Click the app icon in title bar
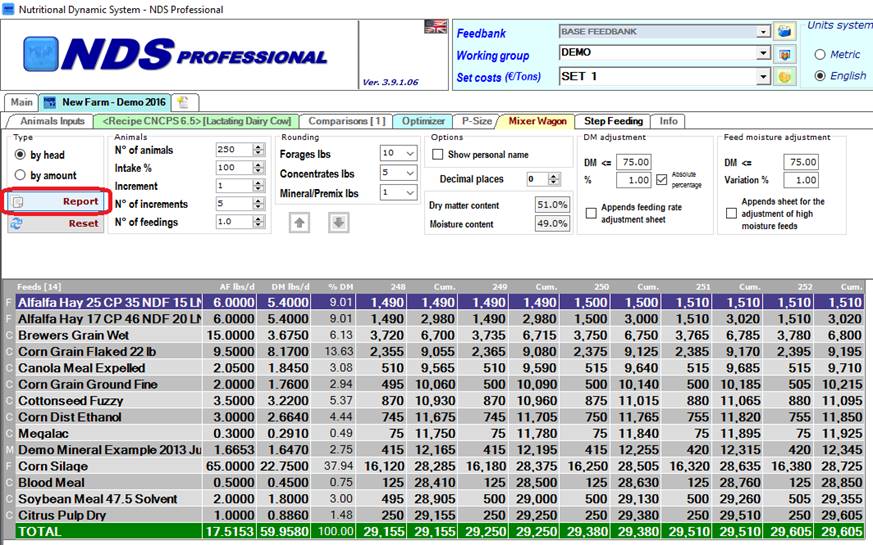Image resolution: width=873 pixels, height=545 pixels. (x=8, y=9)
